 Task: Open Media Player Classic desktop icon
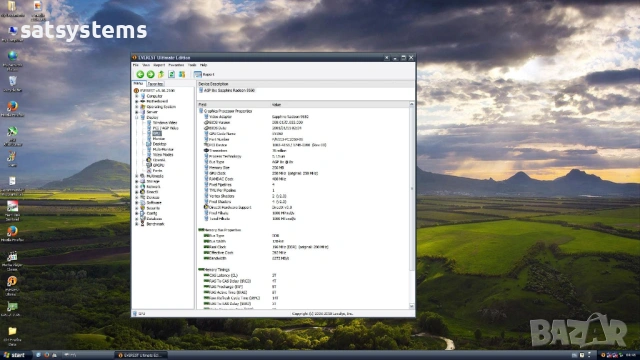click(12, 261)
